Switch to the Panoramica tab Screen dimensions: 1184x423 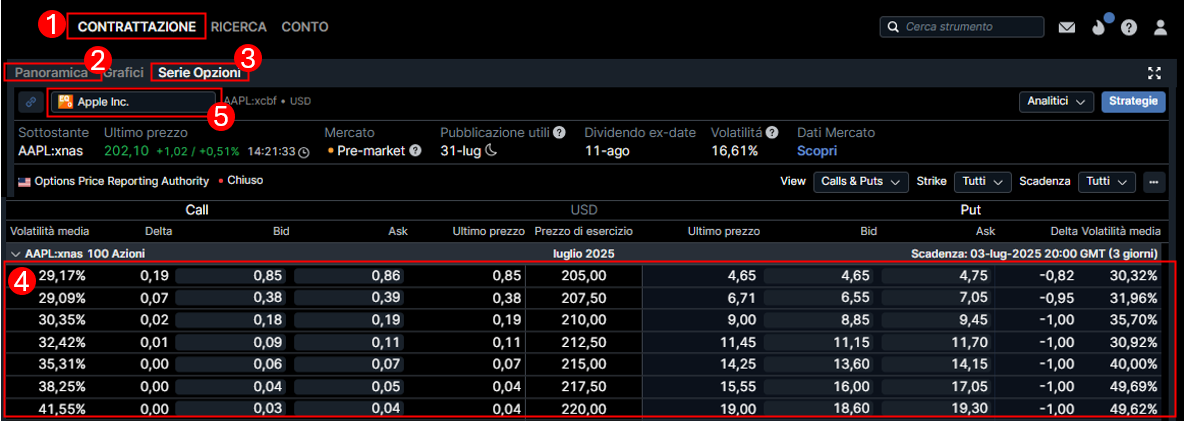pyautogui.click(x=51, y=73)
